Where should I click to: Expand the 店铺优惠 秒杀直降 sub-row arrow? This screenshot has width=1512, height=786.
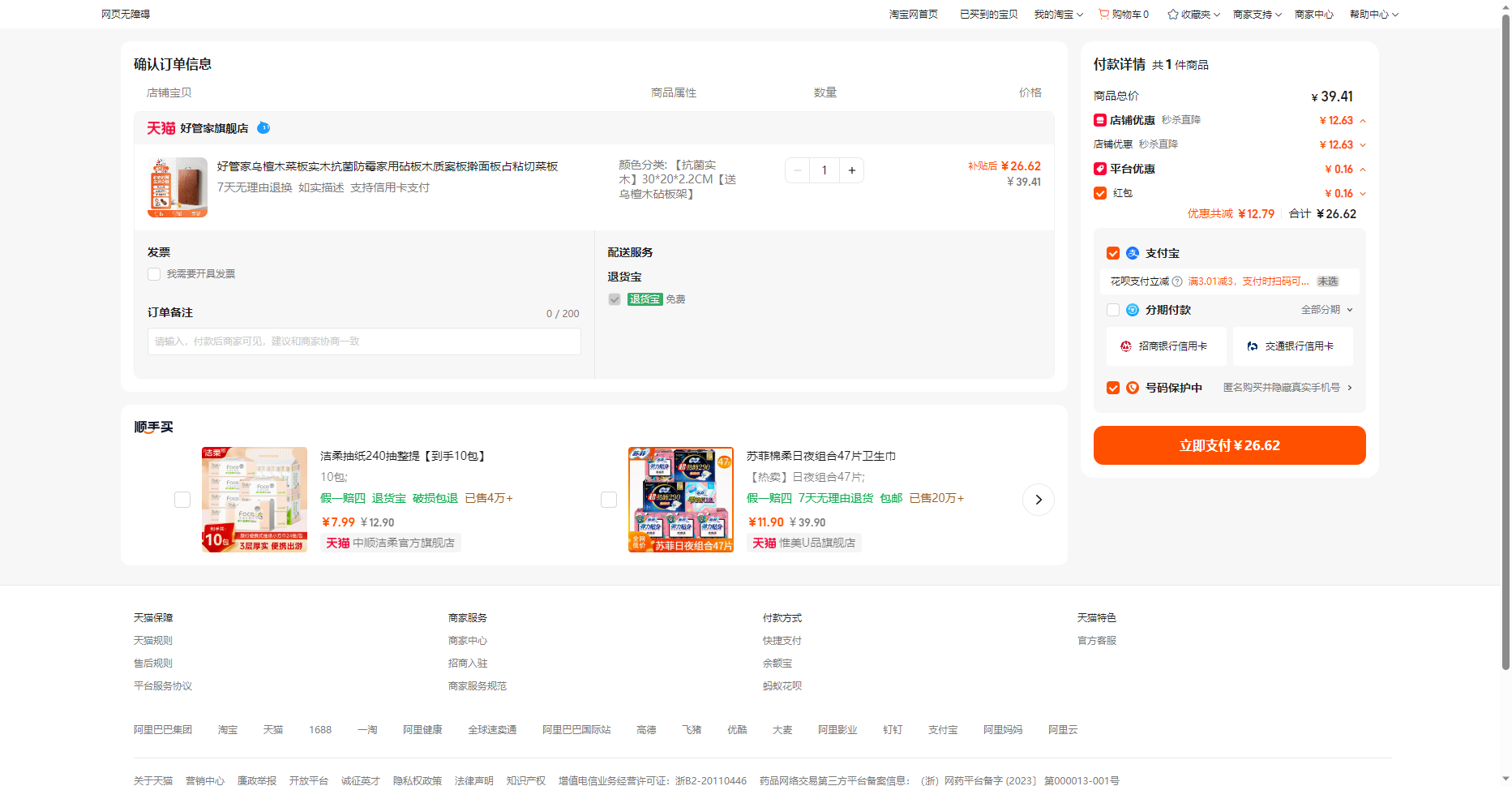pyautogui.click(x=1363, y=145)
